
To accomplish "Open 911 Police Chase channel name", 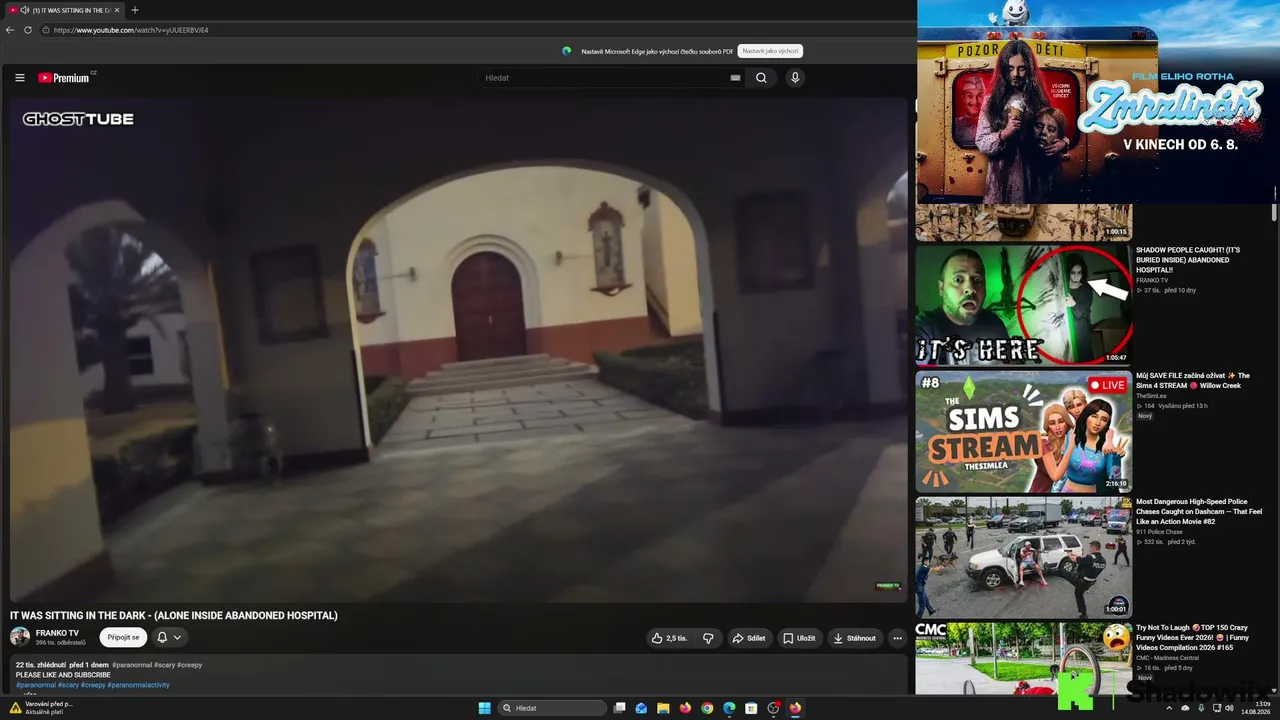I will pyautogui.click(x=1157, y=532).
